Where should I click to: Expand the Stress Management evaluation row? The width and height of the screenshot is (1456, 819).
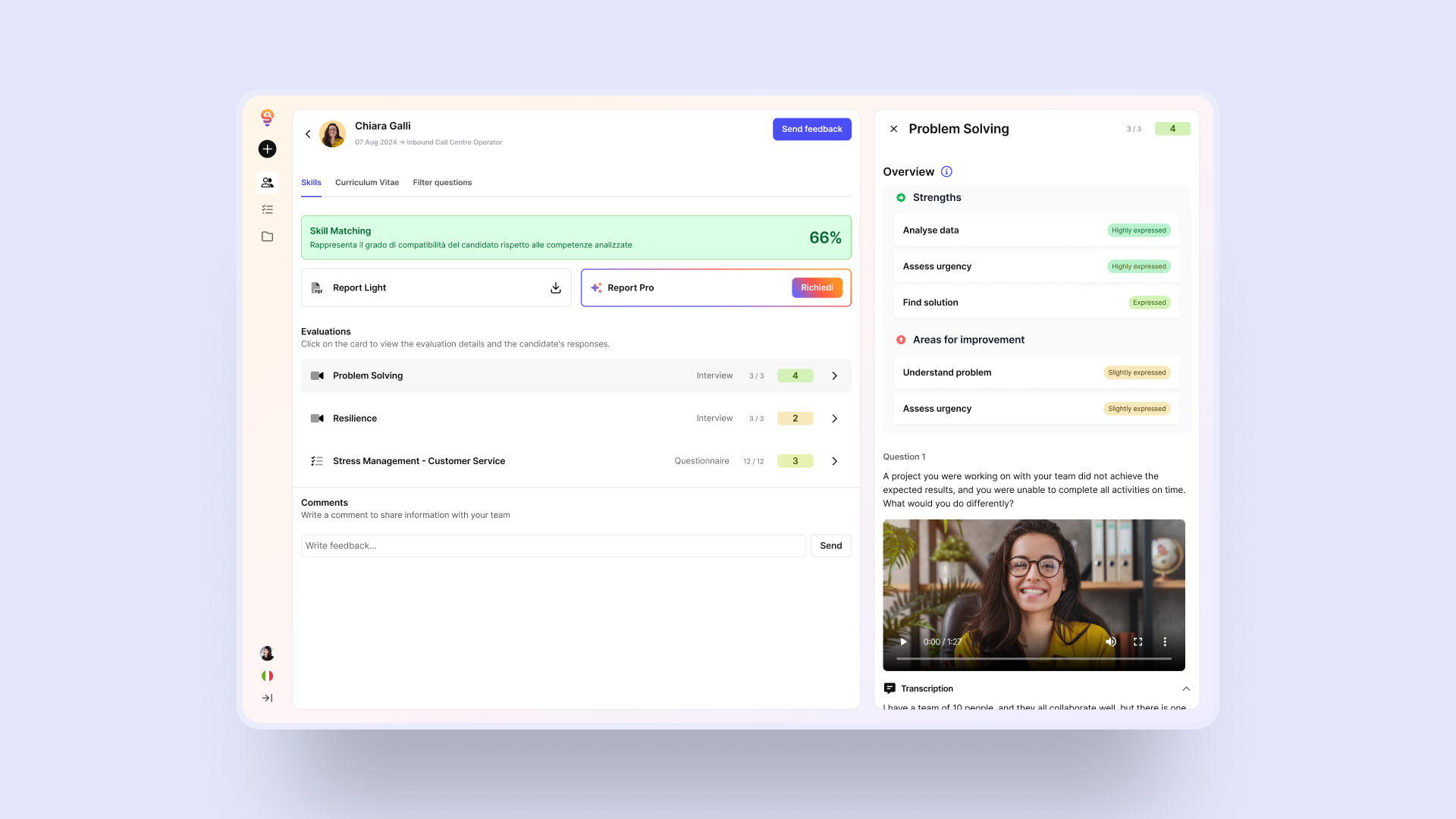pyautogui.click(x=834, y=461)
